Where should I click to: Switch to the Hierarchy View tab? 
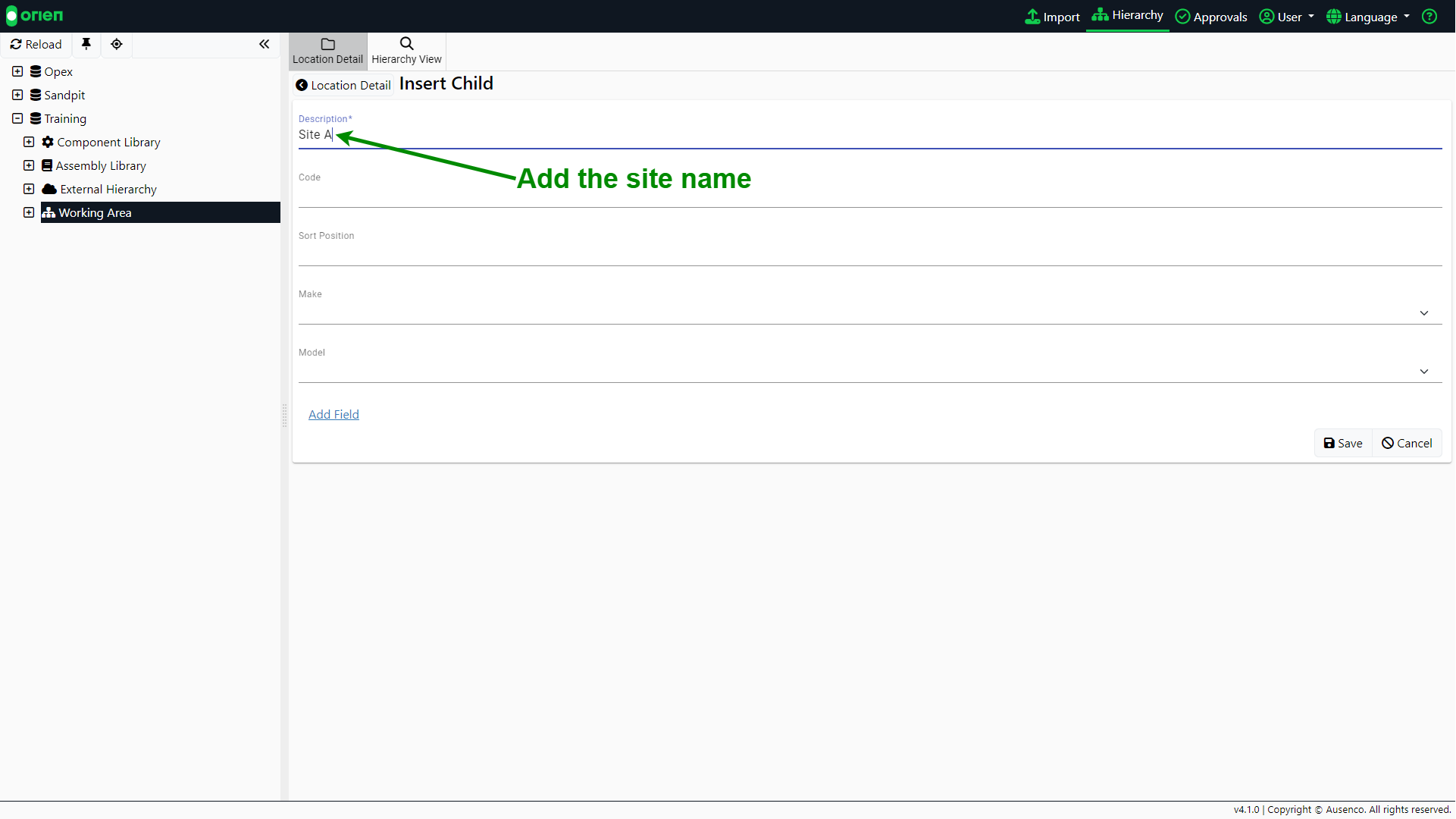point(406,51)
